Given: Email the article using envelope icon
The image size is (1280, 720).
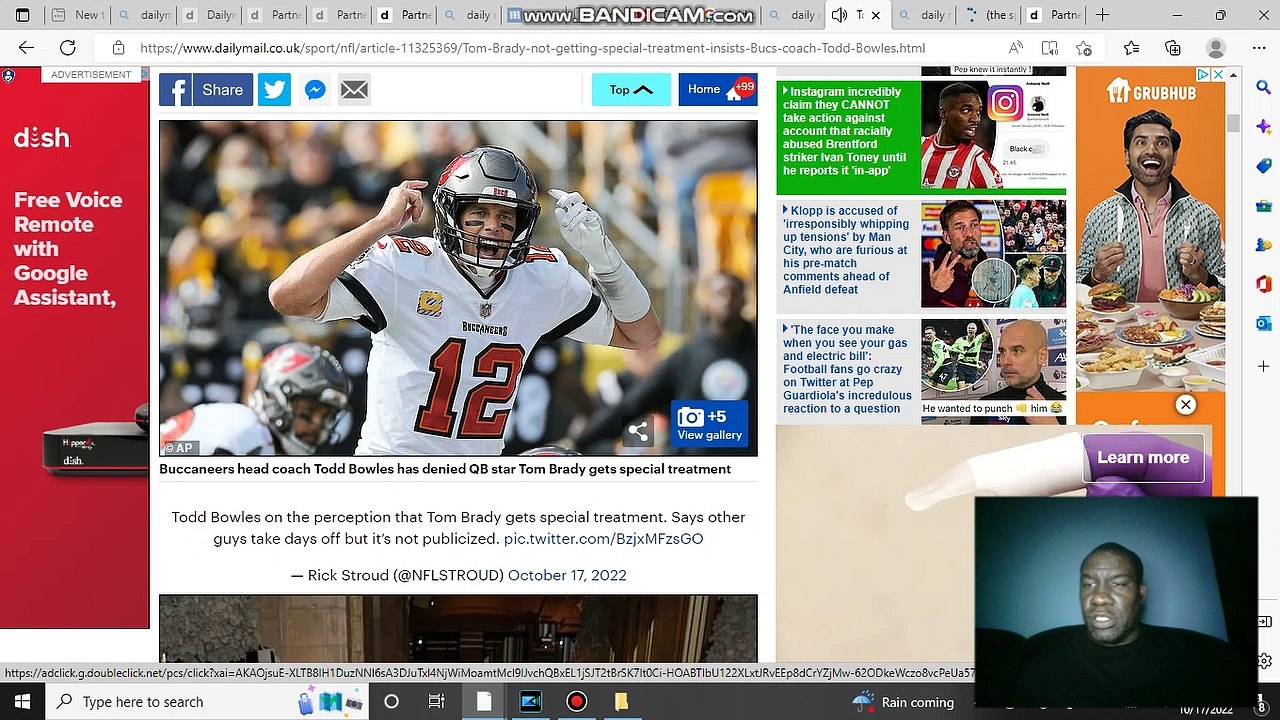Looking at the screenshot, I should [354, 89].
